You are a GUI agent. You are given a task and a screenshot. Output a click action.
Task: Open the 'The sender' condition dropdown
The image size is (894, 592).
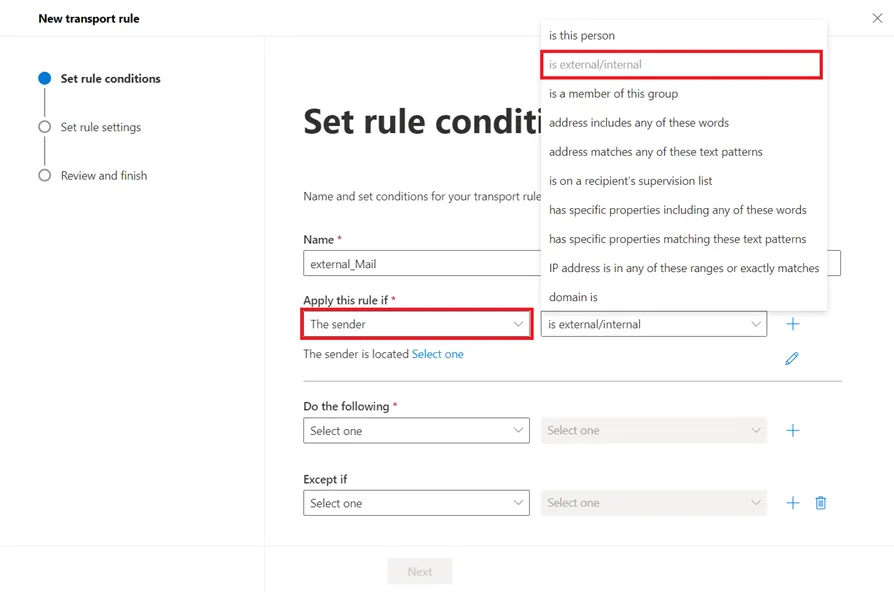point(416,324)
